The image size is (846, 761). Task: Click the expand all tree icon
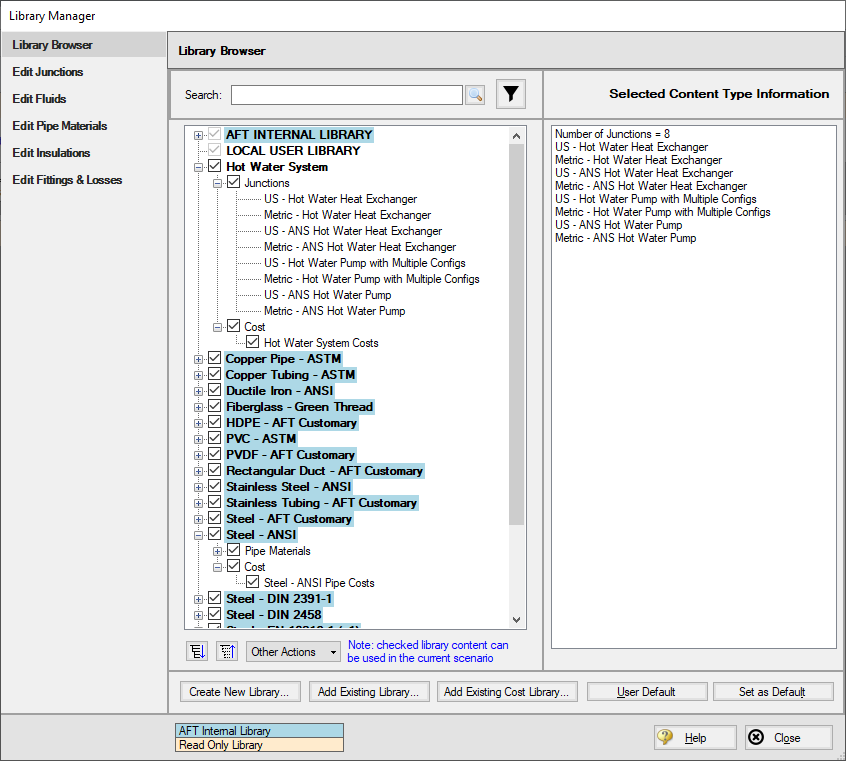197,651
